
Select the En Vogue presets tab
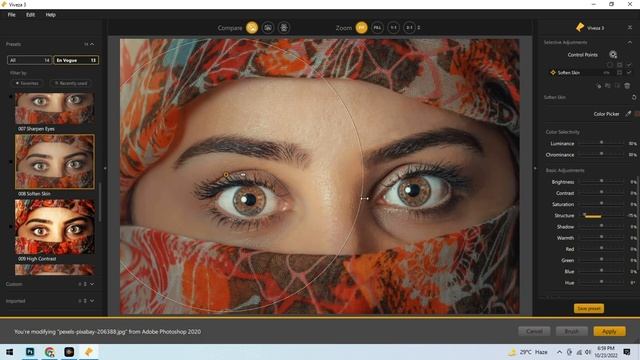click(x=76, y=60)
